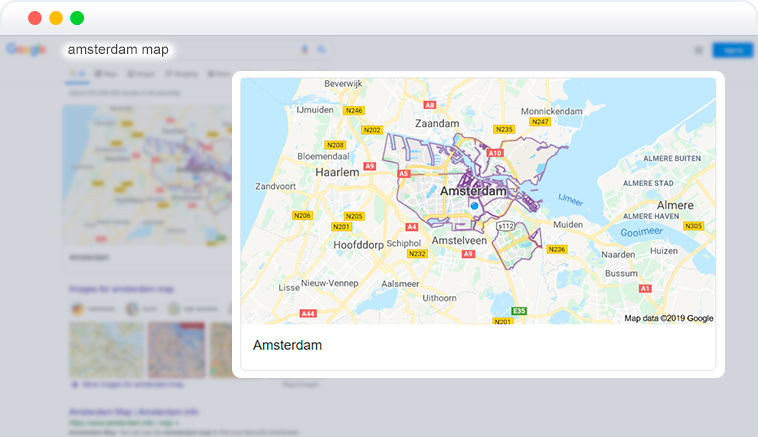Click the Monnickendam label
The width and height of the screenshot is (758, 437).
552,111
